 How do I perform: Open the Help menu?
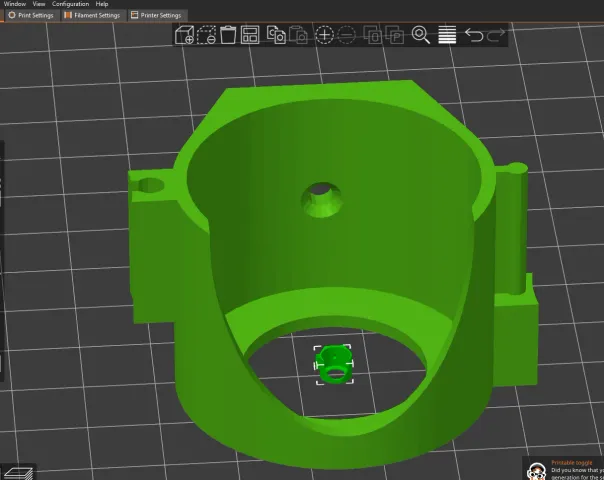(x=102, y=4)
